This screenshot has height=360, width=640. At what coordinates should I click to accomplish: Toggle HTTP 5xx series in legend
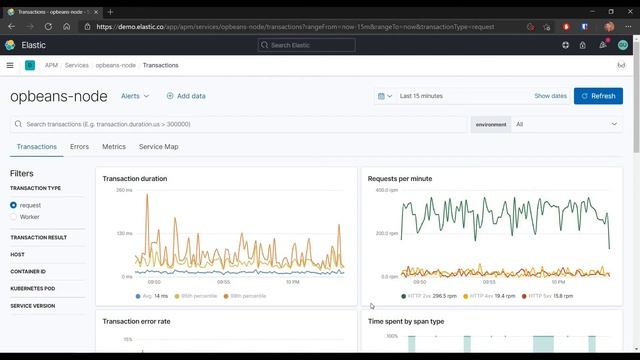coord(547,296)
